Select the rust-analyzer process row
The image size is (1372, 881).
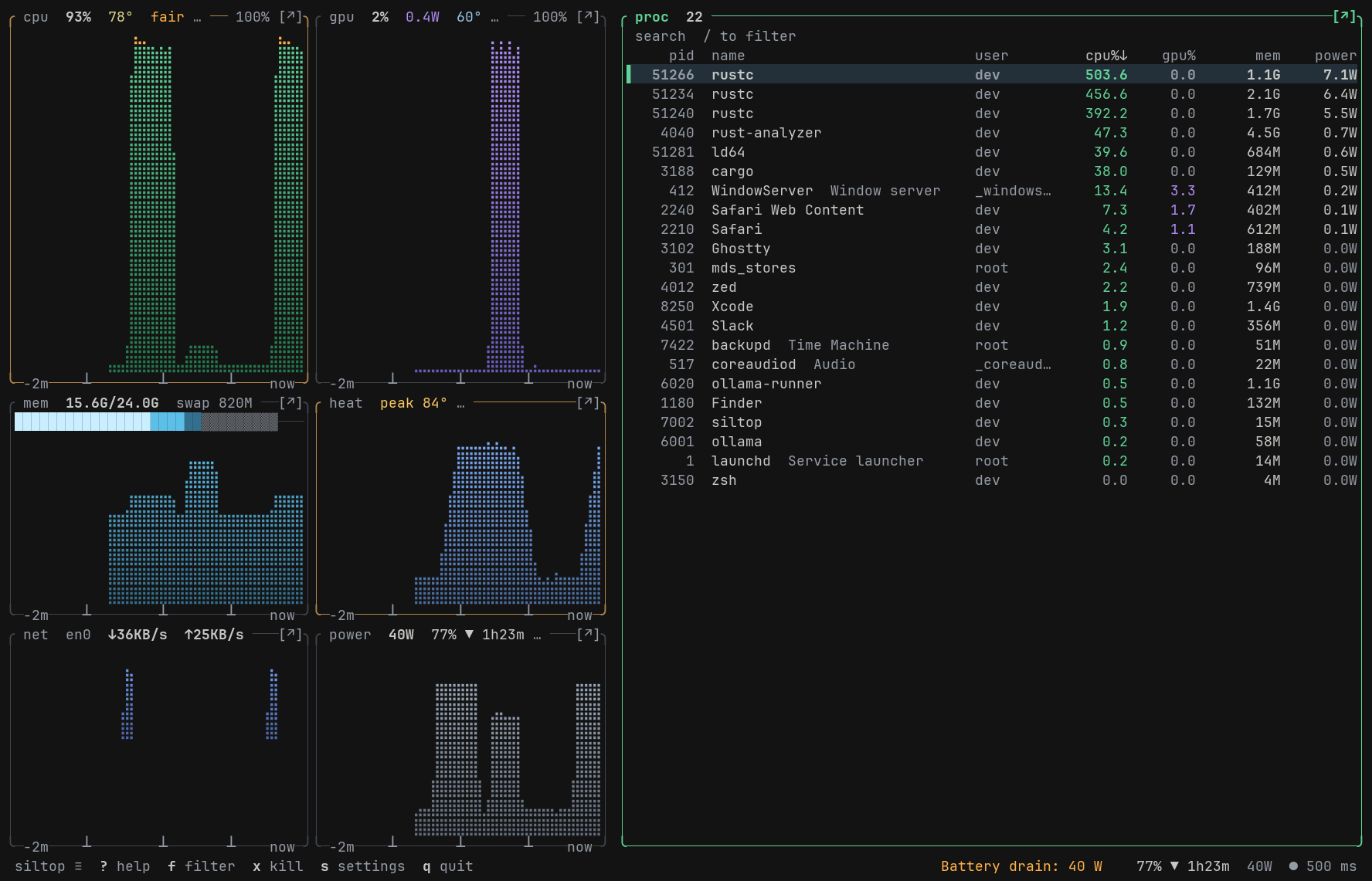pyautogui.click(x=992, y=133)
